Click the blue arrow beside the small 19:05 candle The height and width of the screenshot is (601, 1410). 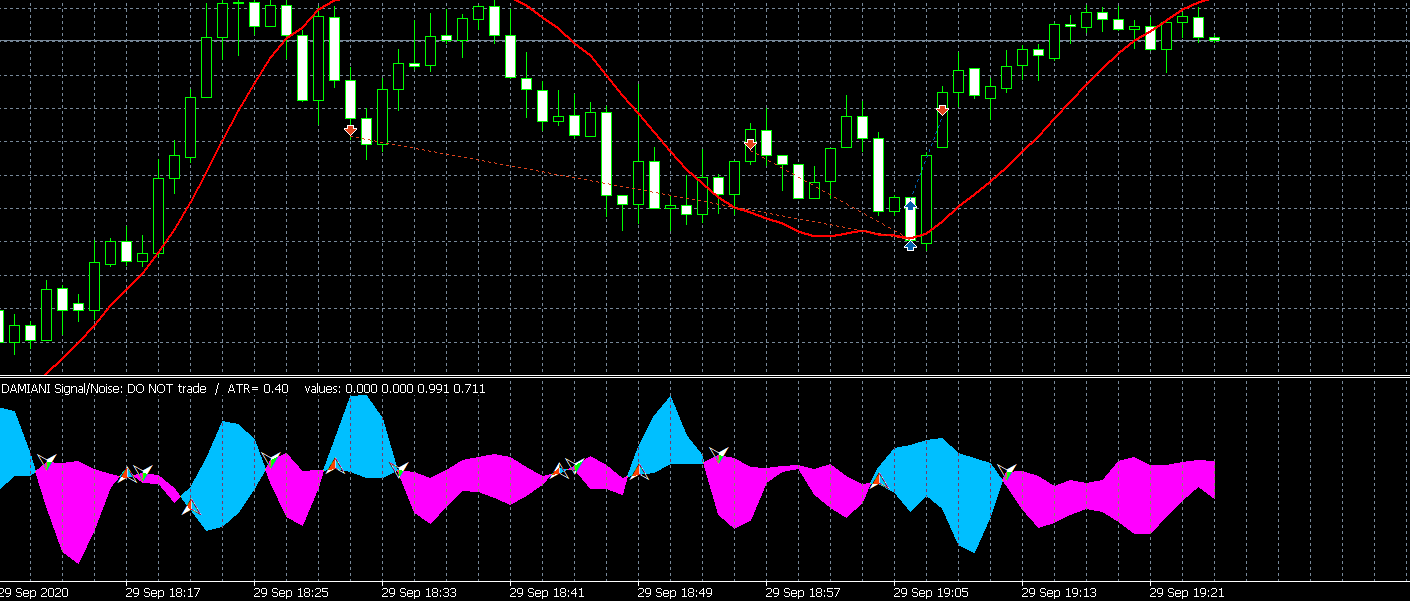point(910,204)
